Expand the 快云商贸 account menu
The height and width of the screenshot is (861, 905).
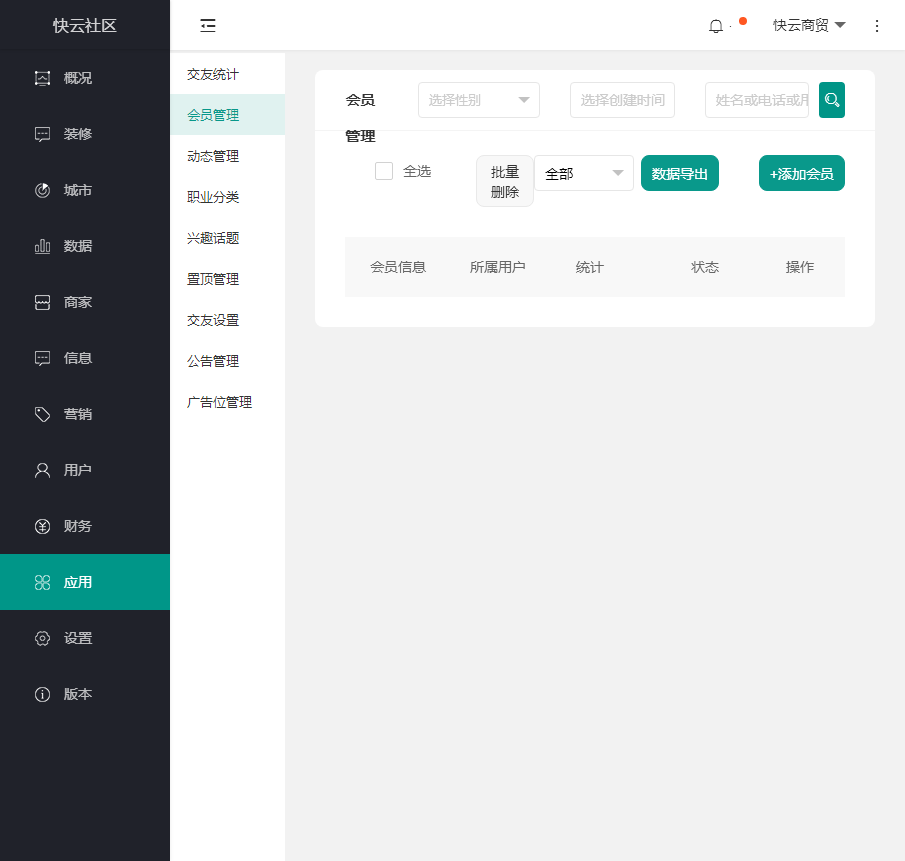809,26
